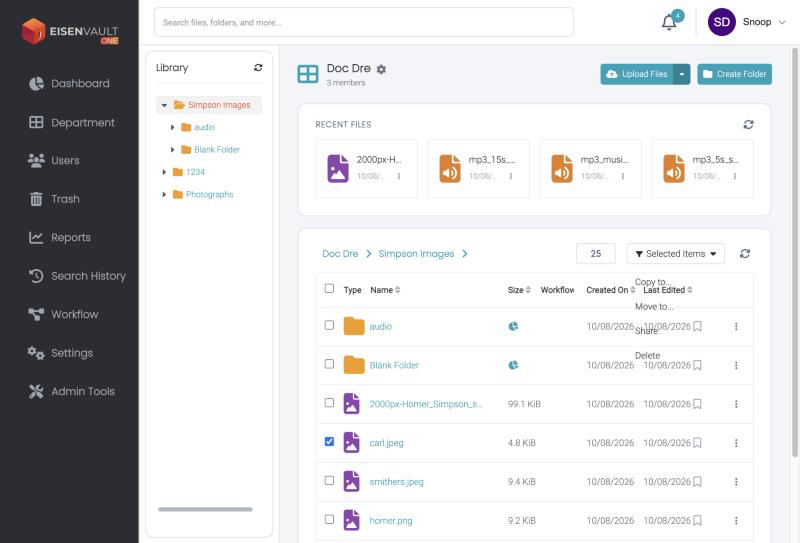Open the Selected Items dropdown
Image resolution: width=800 pixels, height=543 pixels.
(x=676, y=254)
